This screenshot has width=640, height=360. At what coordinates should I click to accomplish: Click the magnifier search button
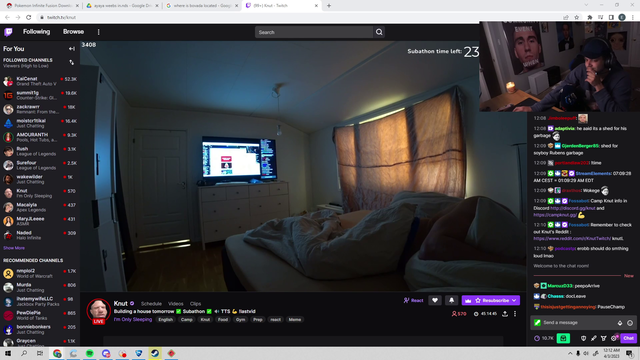tap(379, 32)
